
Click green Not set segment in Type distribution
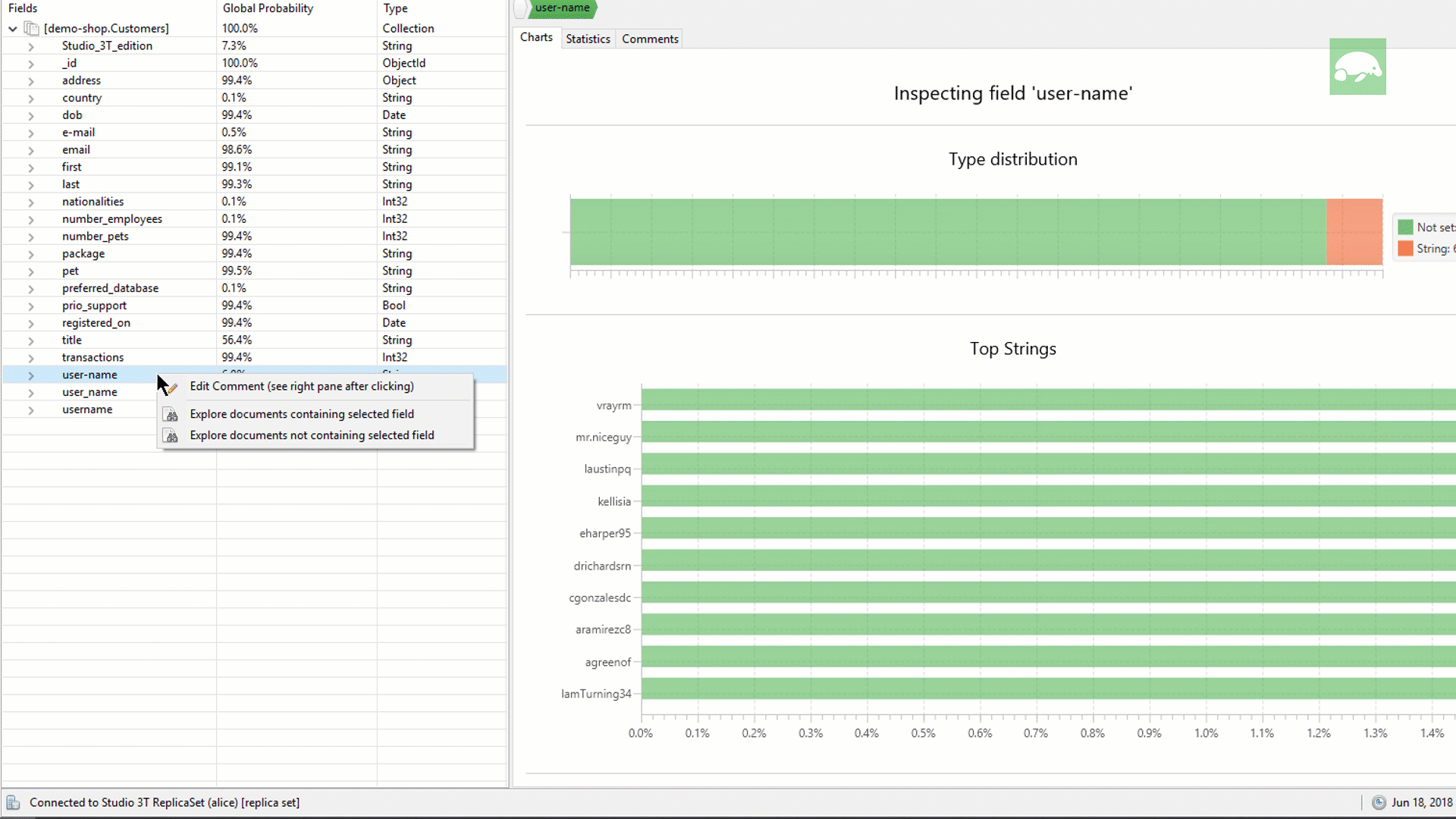click(x=948, y=231)
